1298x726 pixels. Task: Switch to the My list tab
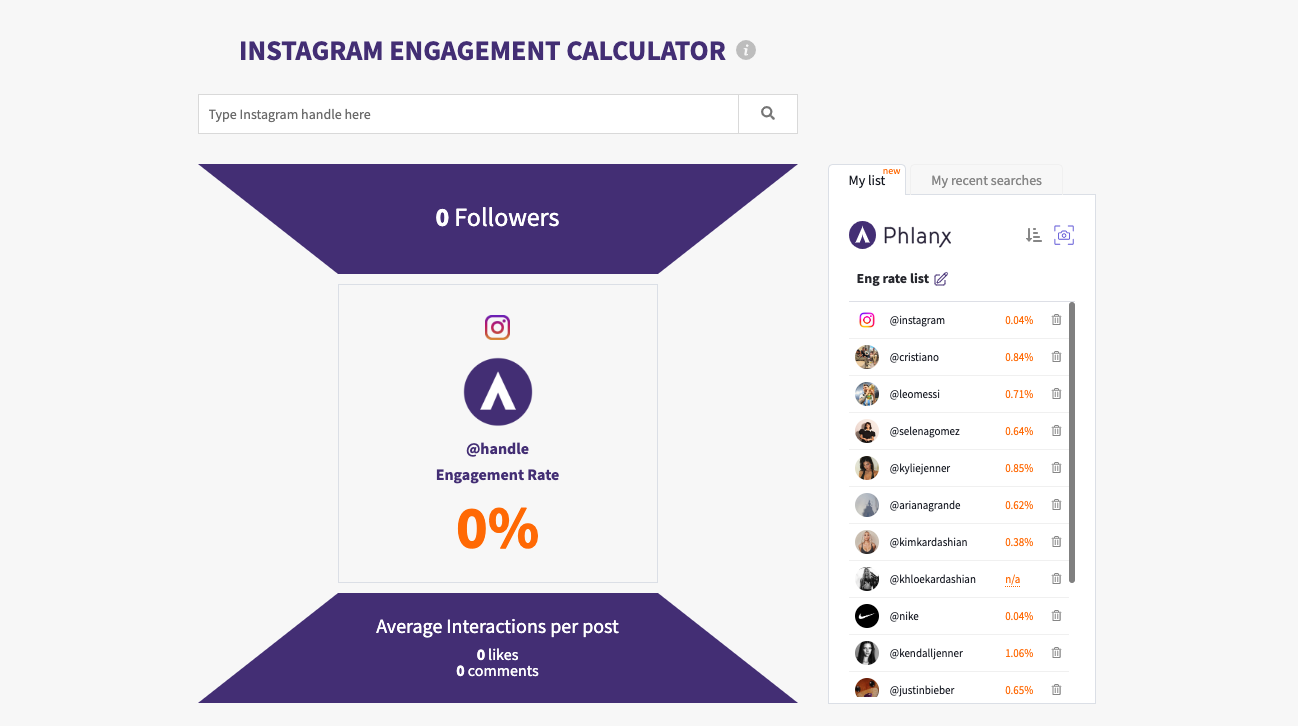(867, 181)
